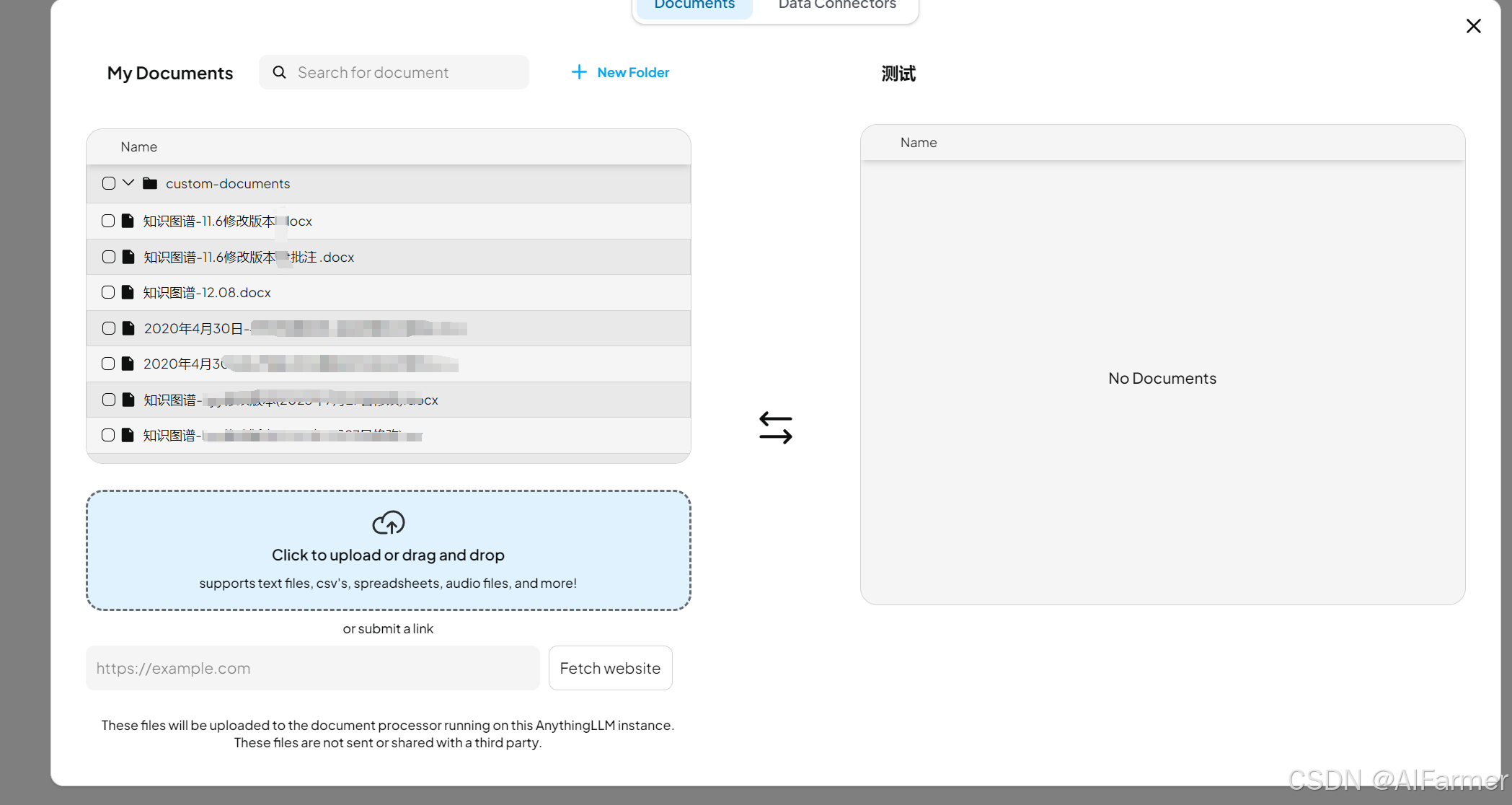Click the https://example.com link field

pos(312,668)
